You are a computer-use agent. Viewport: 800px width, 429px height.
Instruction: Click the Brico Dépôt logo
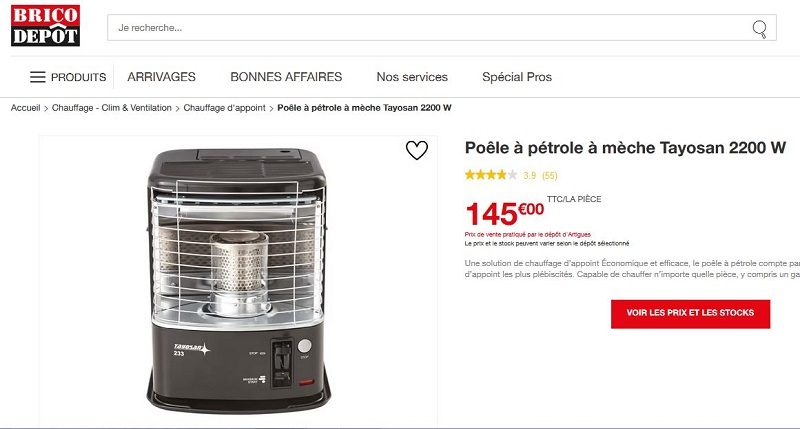click(45, 26)
